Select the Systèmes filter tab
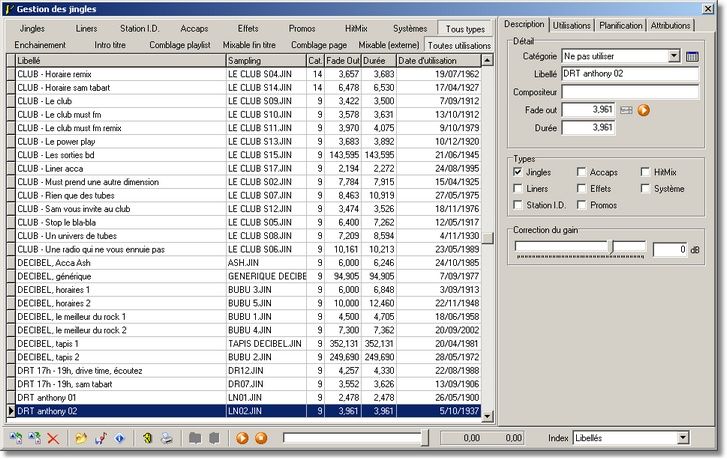 tap(410, 29)
